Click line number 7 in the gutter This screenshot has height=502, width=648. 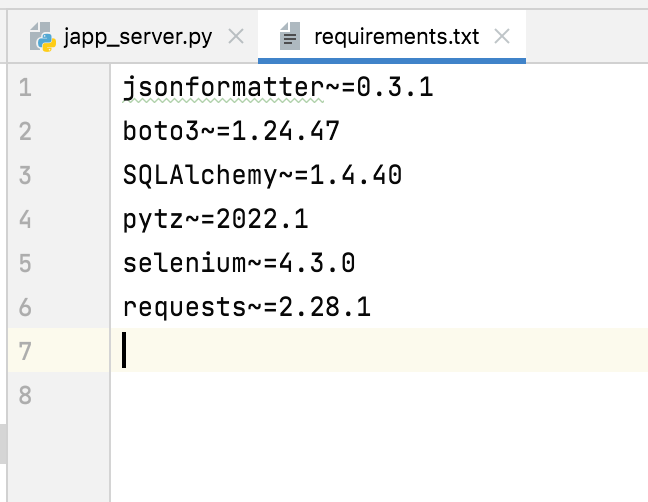click(x=25, y=351)
